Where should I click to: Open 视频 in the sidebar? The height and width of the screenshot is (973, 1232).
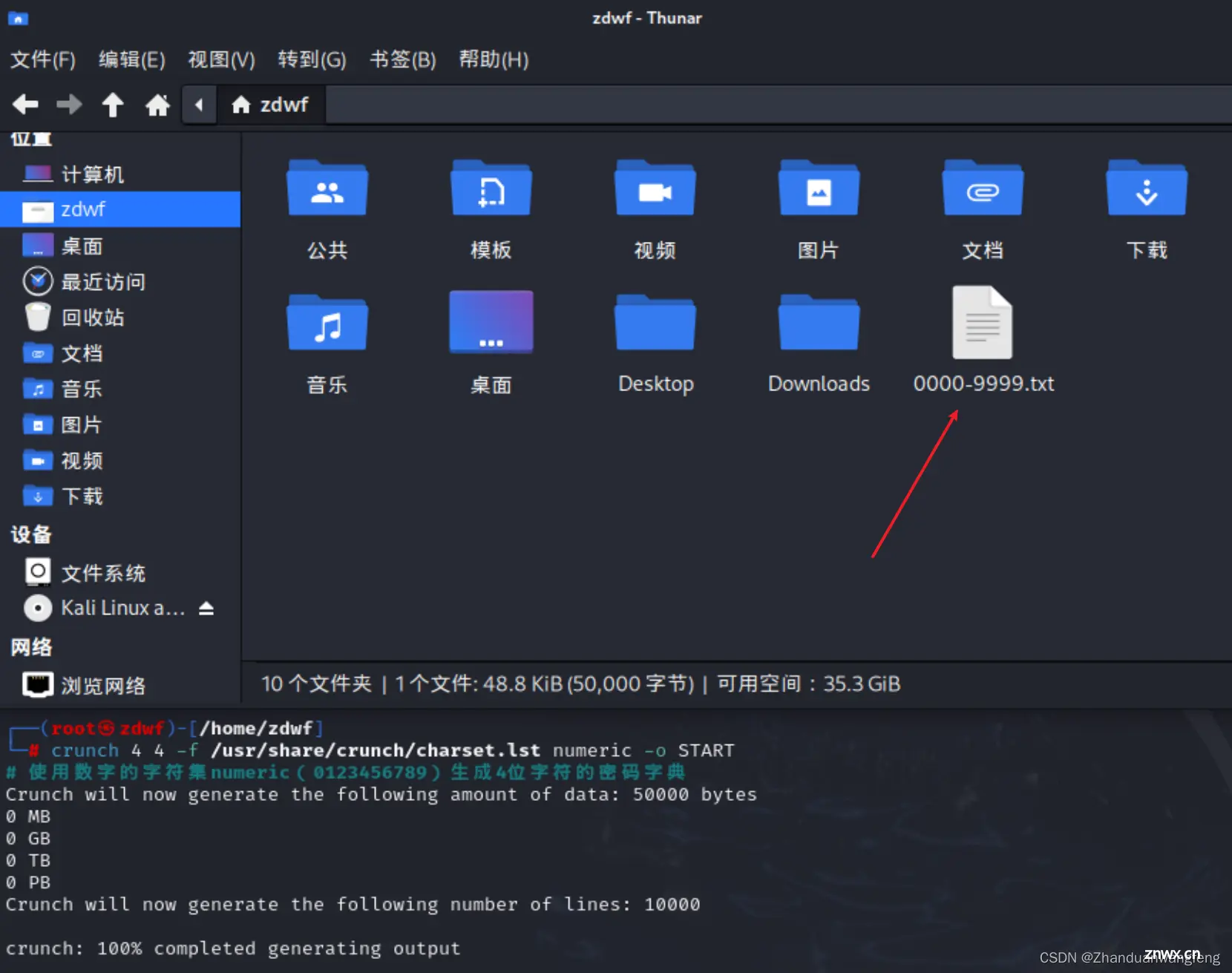pyautogui.click(x=120, y=460)
